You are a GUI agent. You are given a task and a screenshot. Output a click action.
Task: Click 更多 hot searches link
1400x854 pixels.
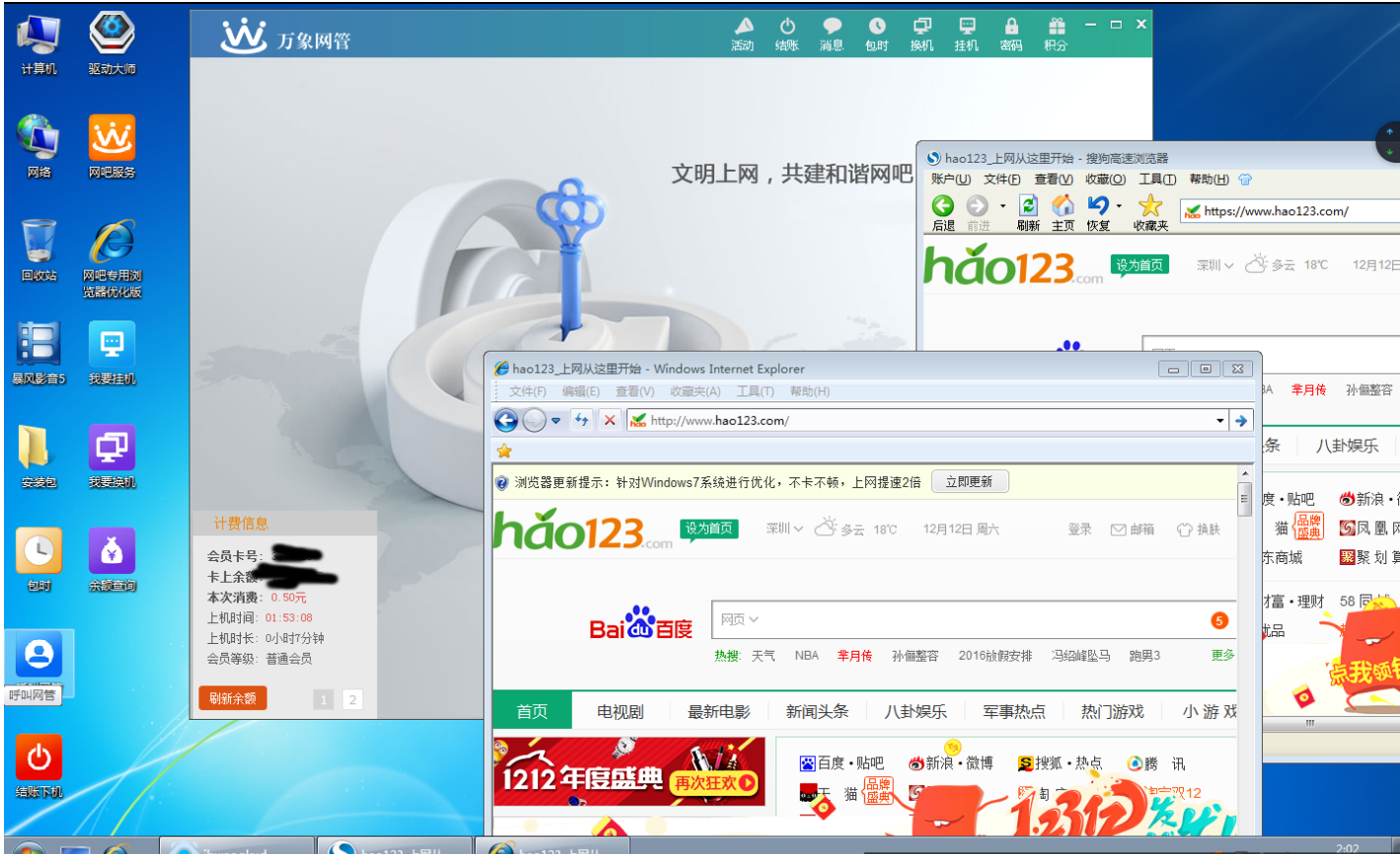pyautogui.click(x=1223, y=655)
